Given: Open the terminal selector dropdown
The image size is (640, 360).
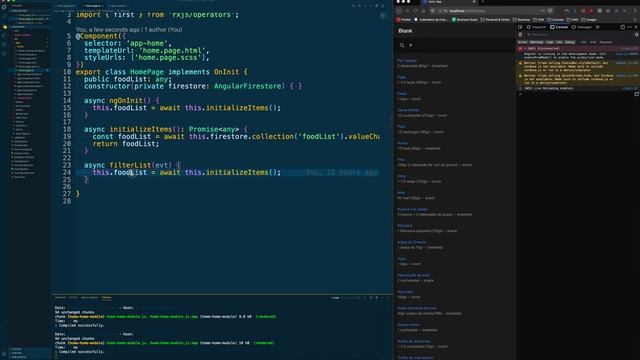Looking at the screenshot, I should [x=345, y=298].
